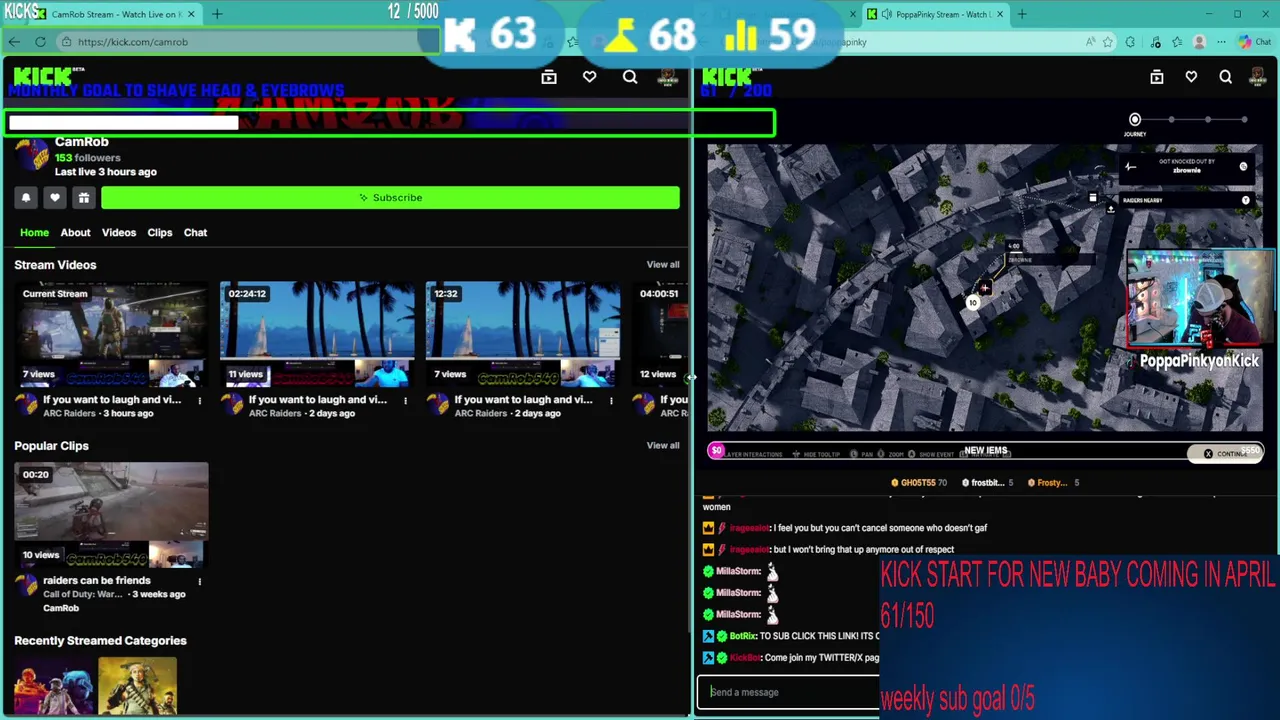Select the Home tab on CamRob's channel
The width and height of the screenshot is (1280, 720).
pyautogui.click(x=34, y=232)
